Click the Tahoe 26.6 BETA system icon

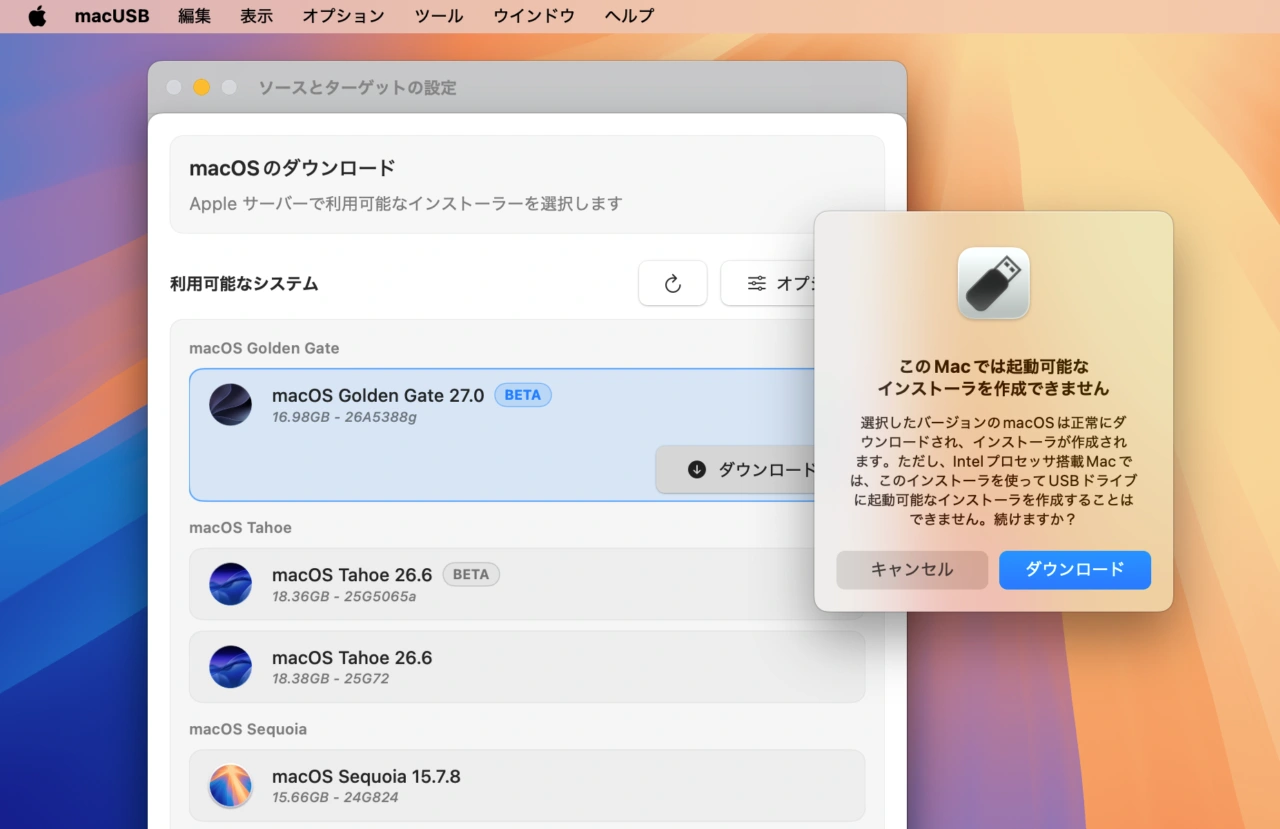coord(230,584)
